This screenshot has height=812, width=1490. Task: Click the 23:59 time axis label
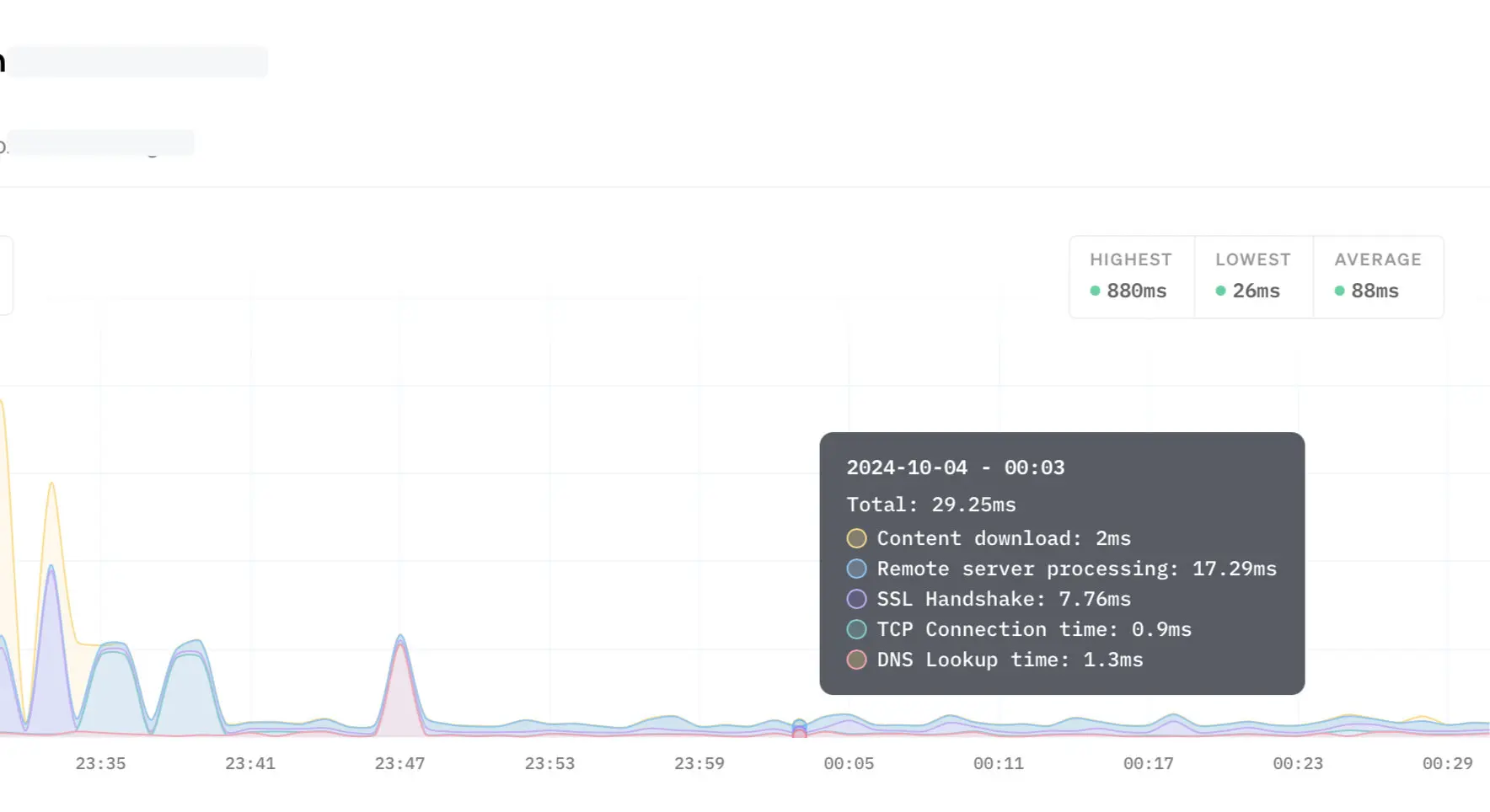pyautogui.click(x=699, y=763)
